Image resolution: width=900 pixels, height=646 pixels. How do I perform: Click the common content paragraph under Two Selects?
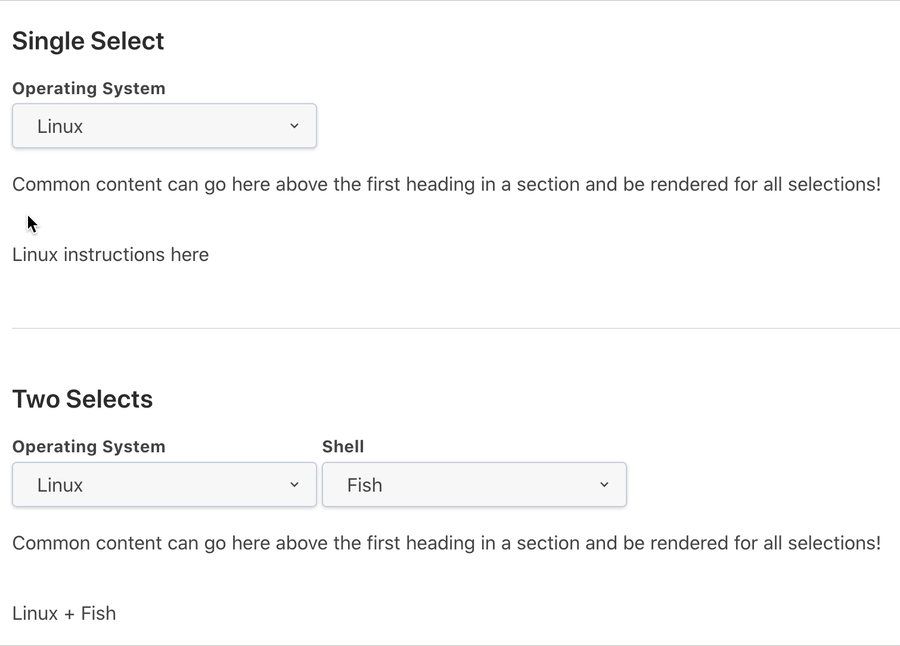446,543
